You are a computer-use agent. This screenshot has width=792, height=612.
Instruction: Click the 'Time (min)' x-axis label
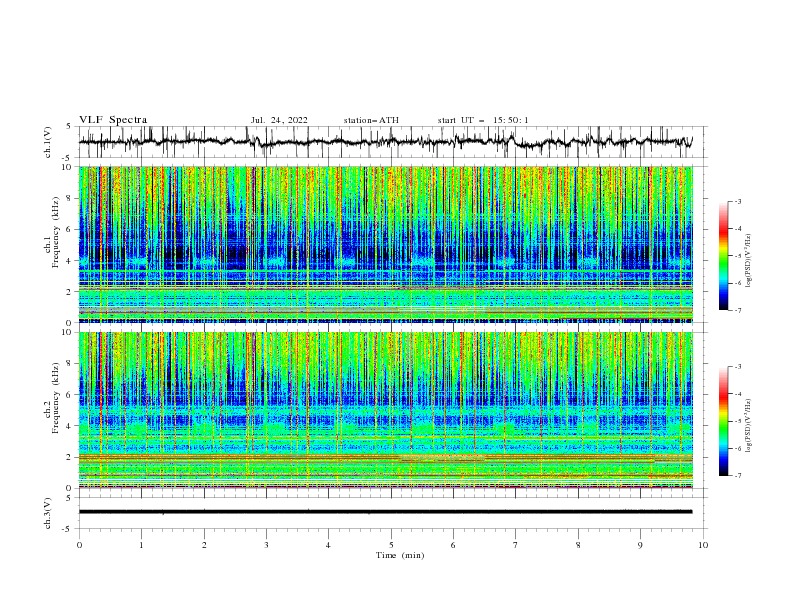point(400,555)
